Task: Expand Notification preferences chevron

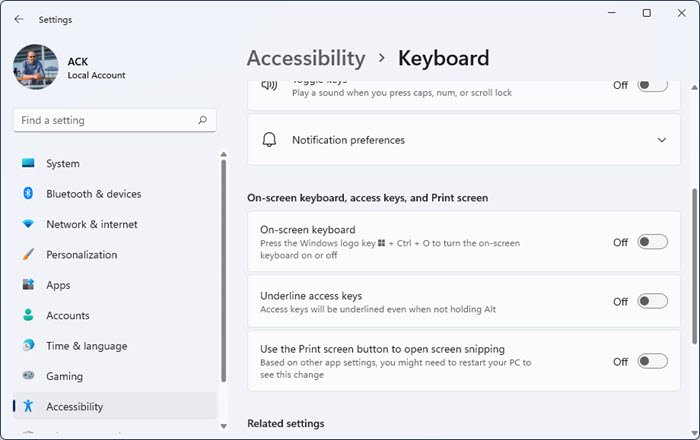Action: tap(662, 140)
